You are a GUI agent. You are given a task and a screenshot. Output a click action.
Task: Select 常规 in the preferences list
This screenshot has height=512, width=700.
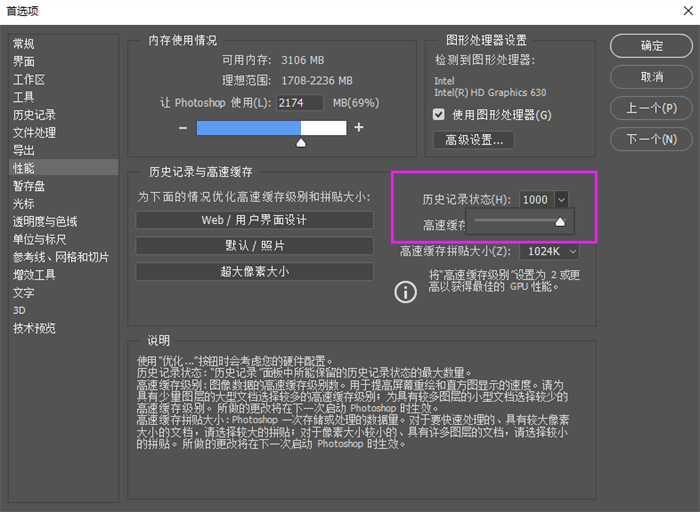23,44
